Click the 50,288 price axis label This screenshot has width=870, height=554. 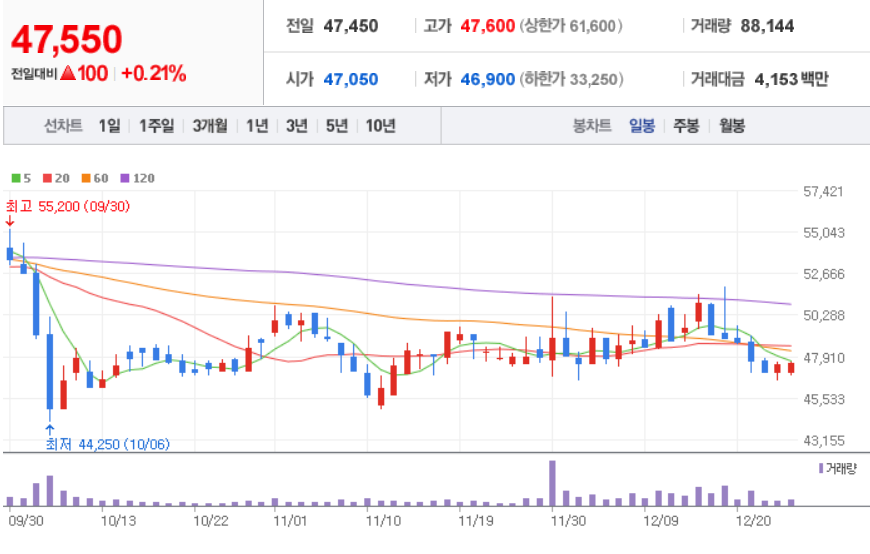click(x=824, y=316)
